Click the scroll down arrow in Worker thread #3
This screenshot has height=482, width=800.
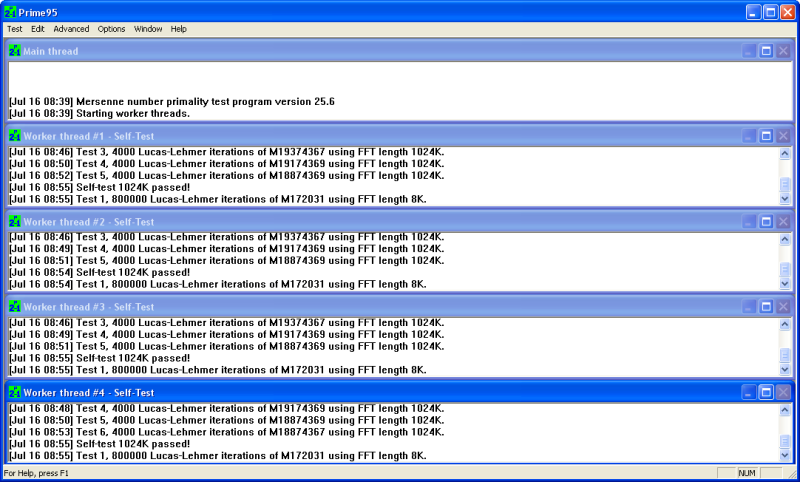click(785, 370)
